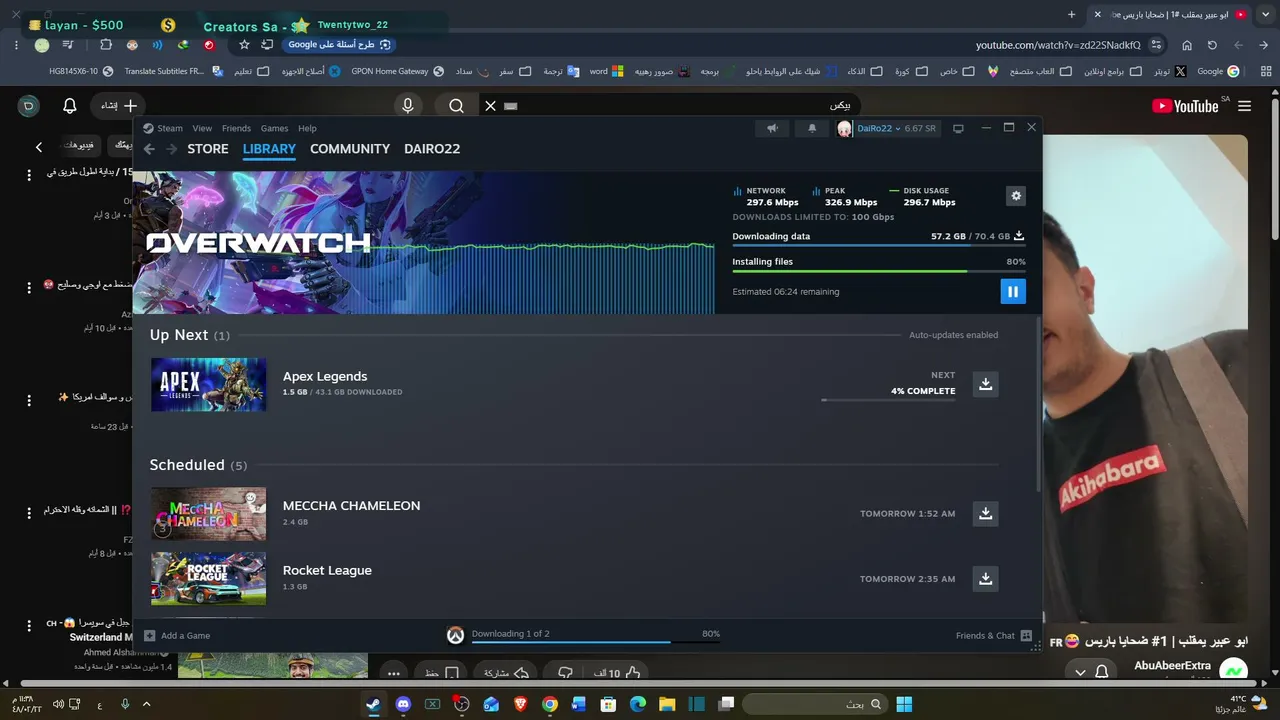Go to the browser home page
This screenshot has width=1280, height=720.
[x=1187, y=45]
